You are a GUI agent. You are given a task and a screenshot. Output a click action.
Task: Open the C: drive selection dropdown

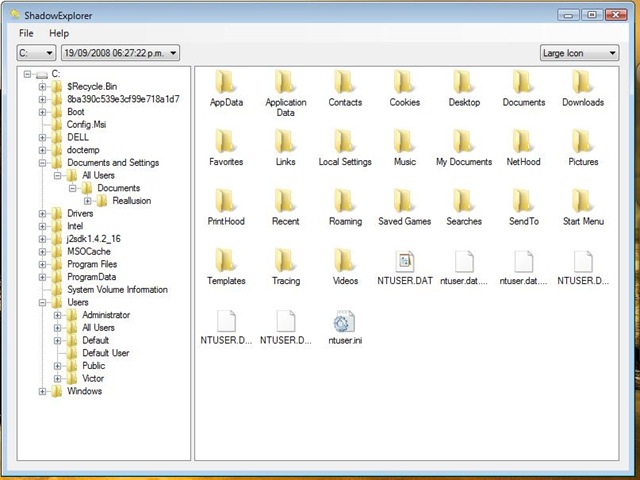[x=36, y=53]
